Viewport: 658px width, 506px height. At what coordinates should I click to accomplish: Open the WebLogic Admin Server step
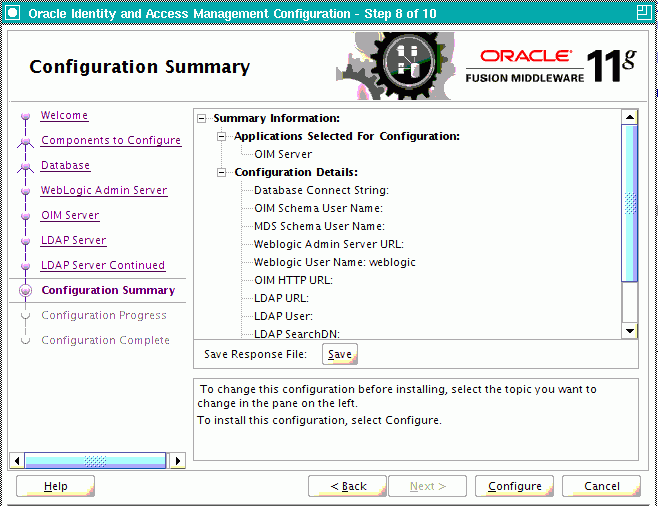pos(104,190)
